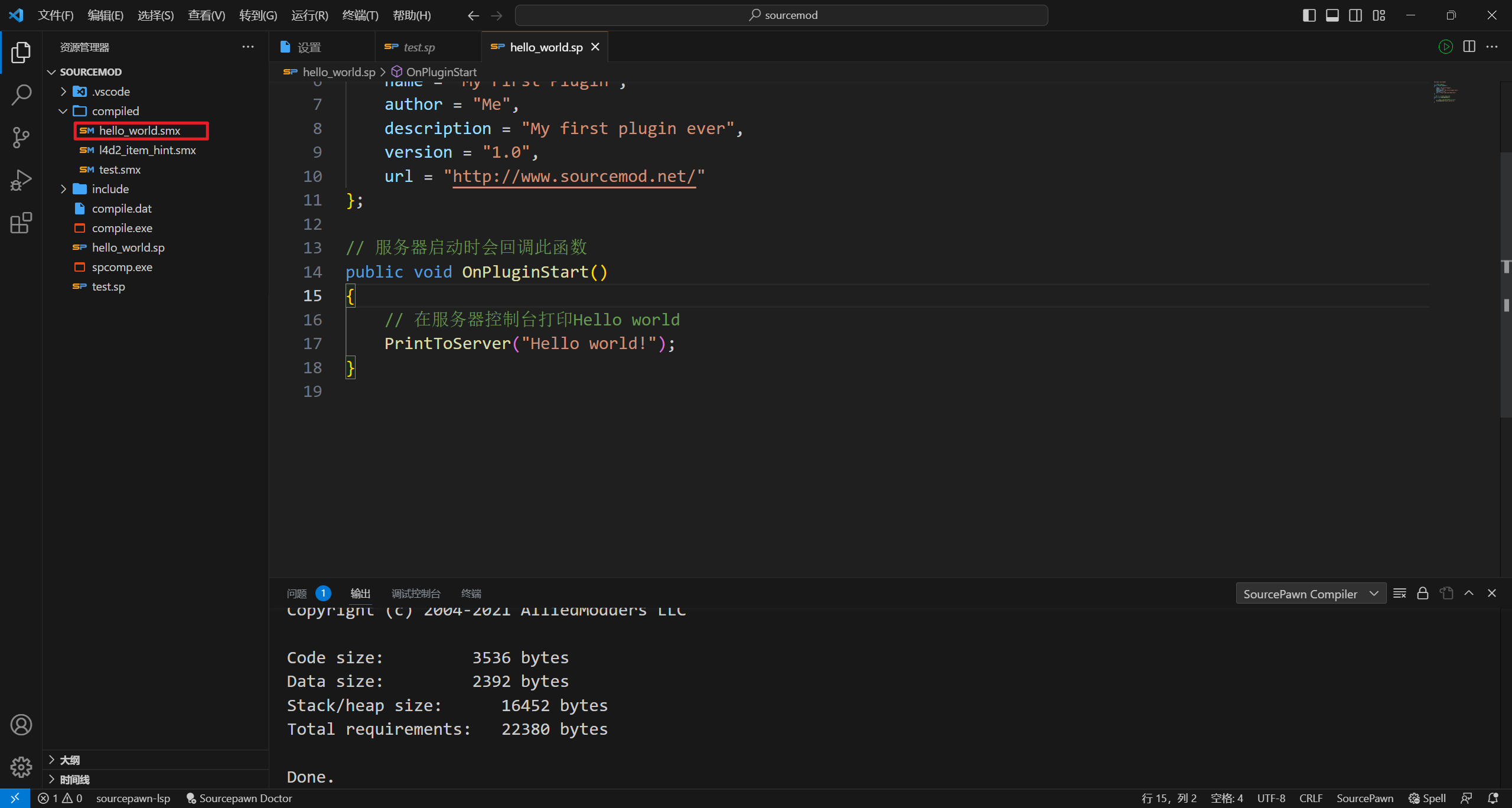Open the 运行(R) menu
The height and width of the screenshot is (808, 1512).
click(x=309, y=15)
